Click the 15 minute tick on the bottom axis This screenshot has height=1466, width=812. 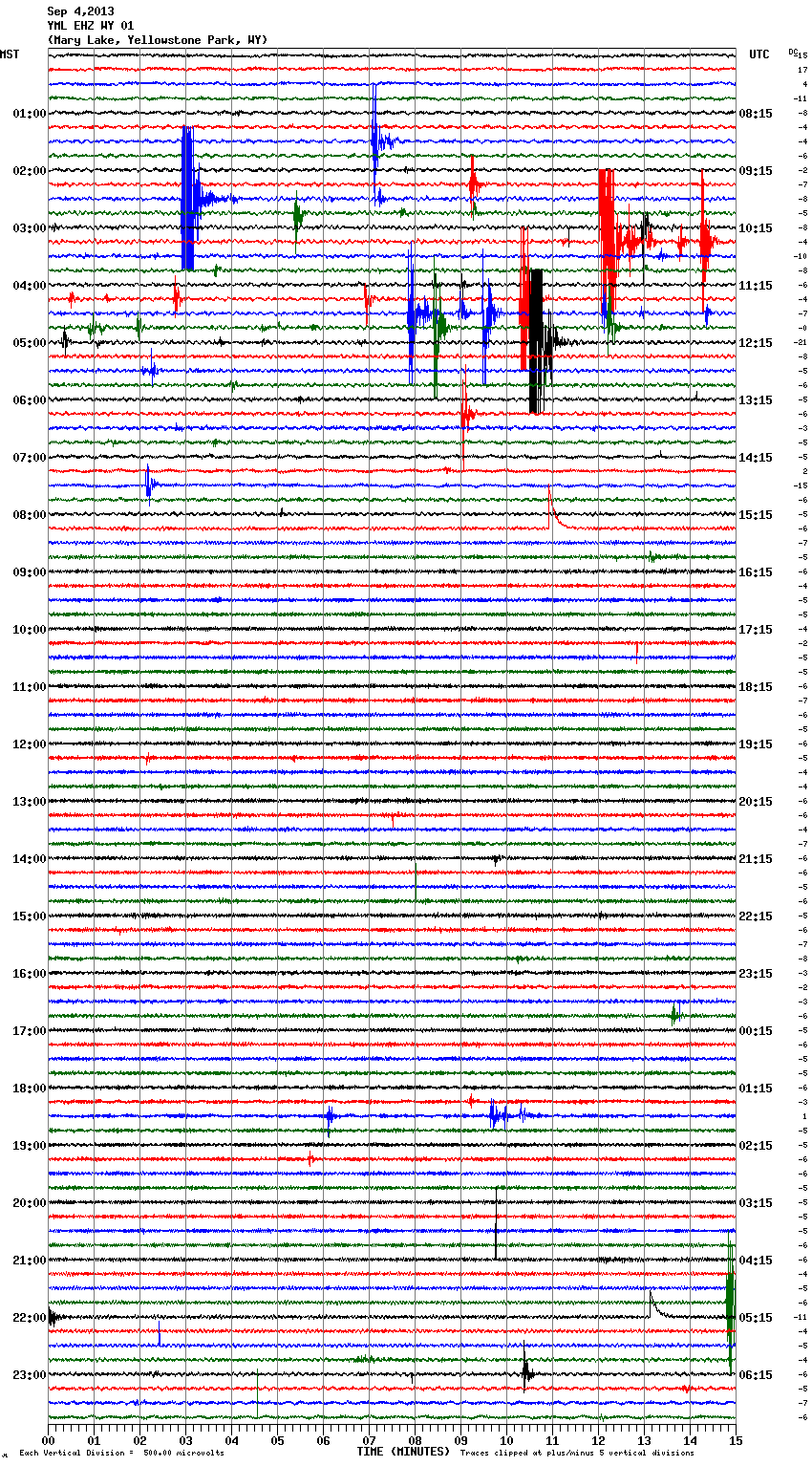point(735,1440)
